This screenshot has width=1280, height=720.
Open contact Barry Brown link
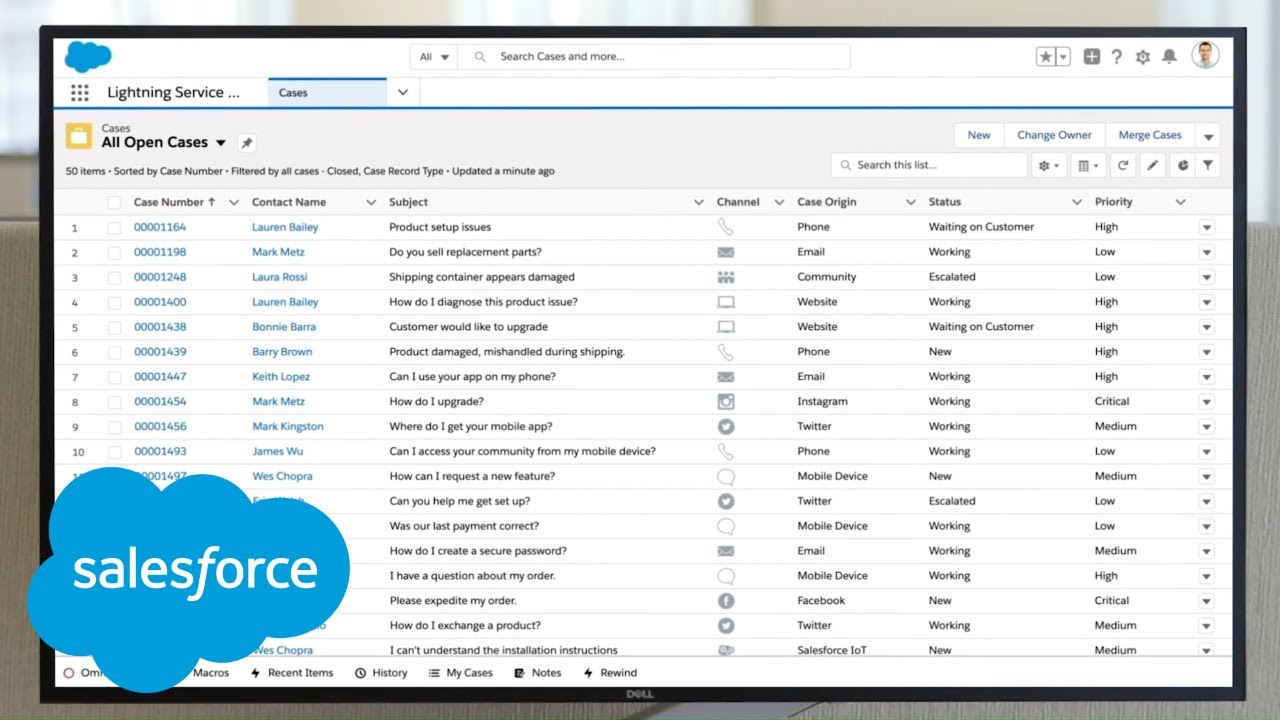pyautogui.click(x=282, y=352)
